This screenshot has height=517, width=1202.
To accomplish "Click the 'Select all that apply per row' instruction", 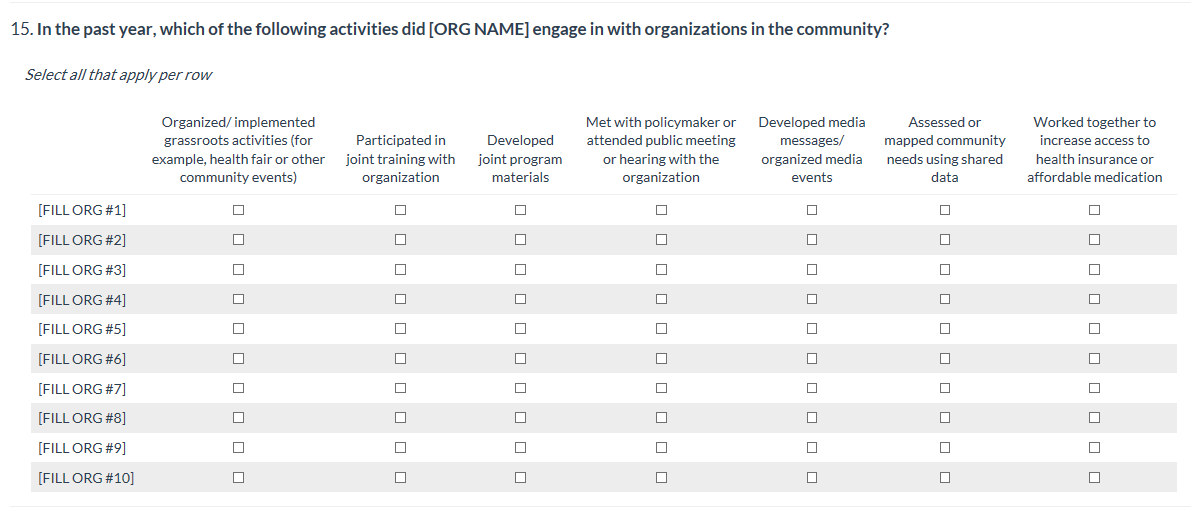I will (x=118, y=75).
